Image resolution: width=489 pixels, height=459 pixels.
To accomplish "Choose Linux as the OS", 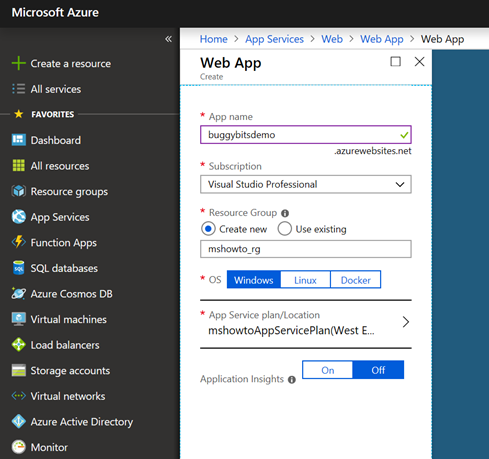I will coord(305,280).
